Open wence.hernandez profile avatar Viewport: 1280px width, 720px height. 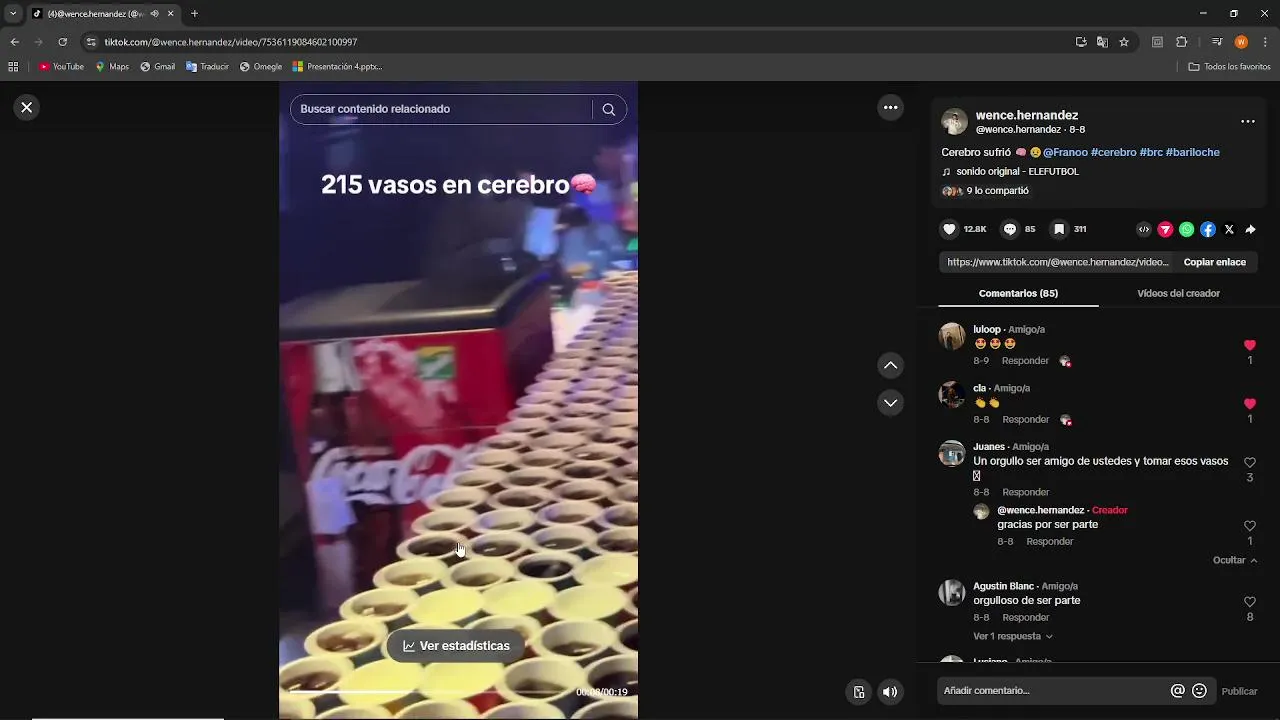(954, 121)
